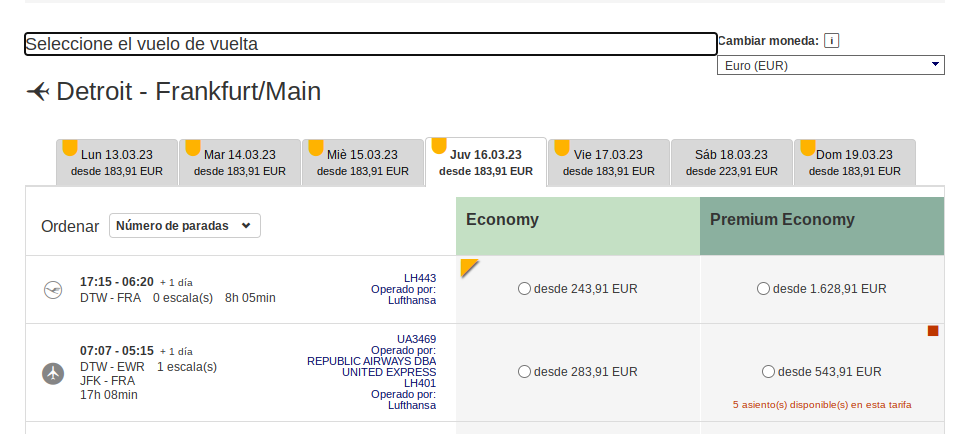Click the Premium Economy column header
This screenshot has width=978, height=434.
pos(822,226)
